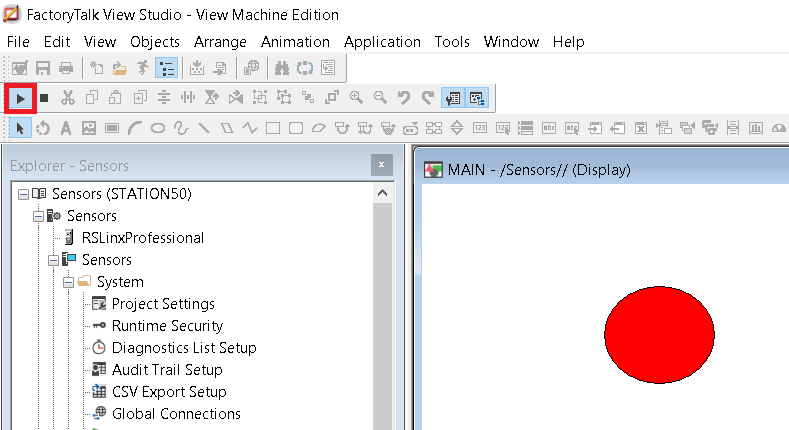Click the Duplicate icon
This screenshot has height=430, width=789.
(140, 98)
